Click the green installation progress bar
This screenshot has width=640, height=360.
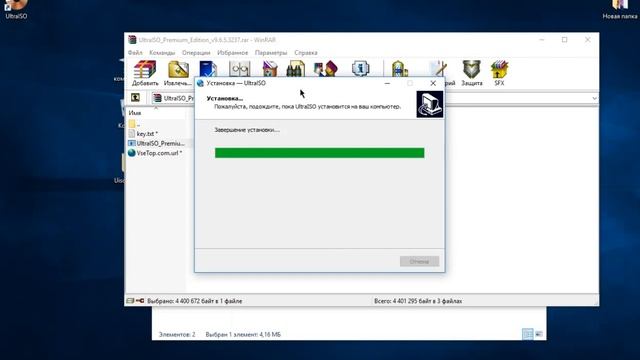click(320, 153)
